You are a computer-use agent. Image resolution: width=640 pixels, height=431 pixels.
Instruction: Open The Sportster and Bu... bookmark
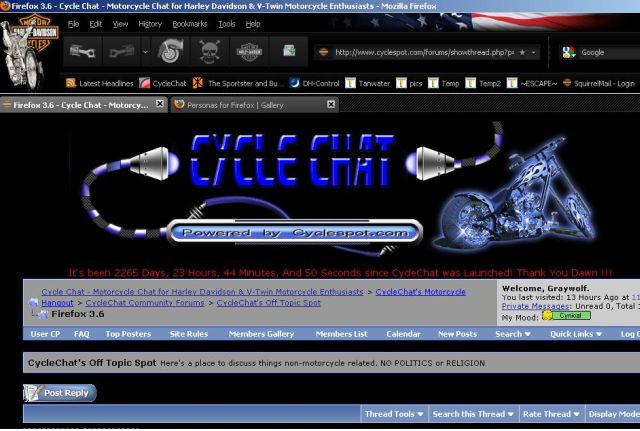click(238, 83)
